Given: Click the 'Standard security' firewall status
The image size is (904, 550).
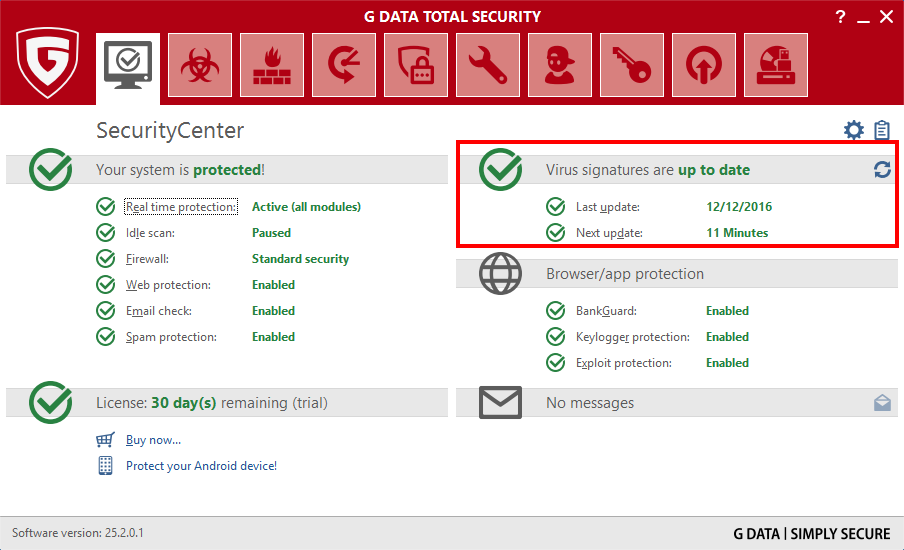Looking at the screenshot, I should (300, 259).
